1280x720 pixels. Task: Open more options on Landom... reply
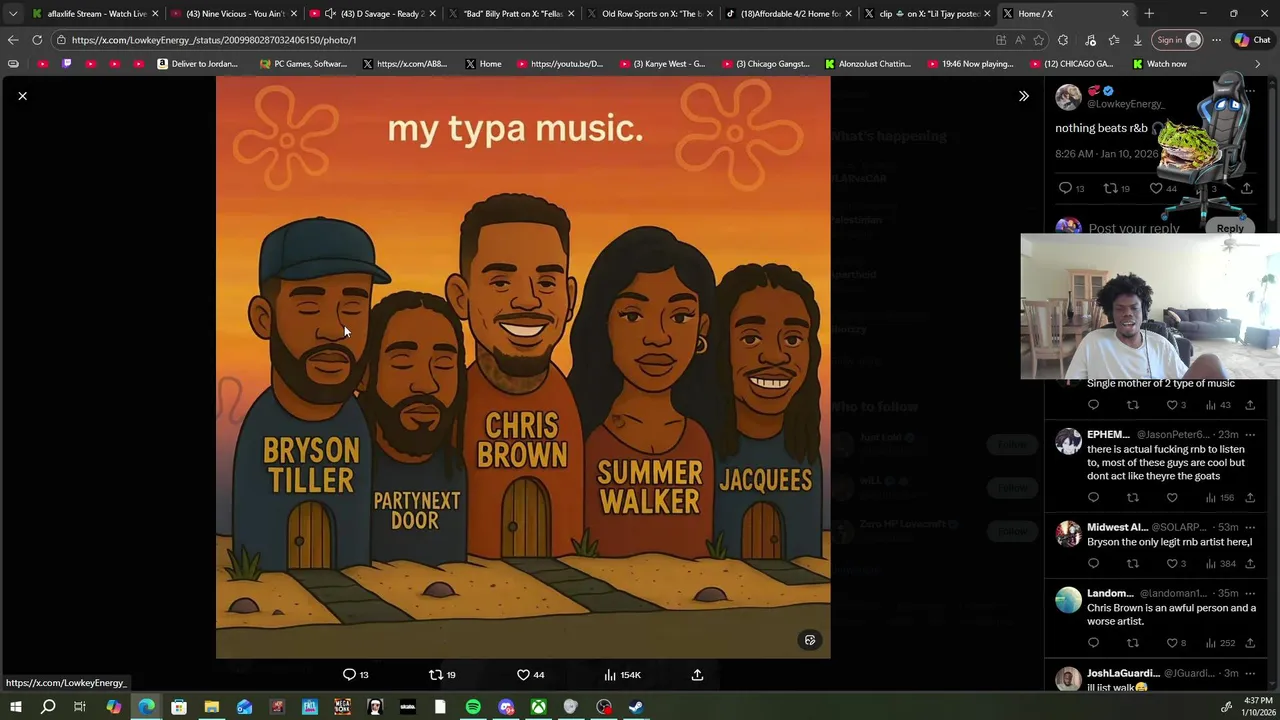coord(1250,593)
